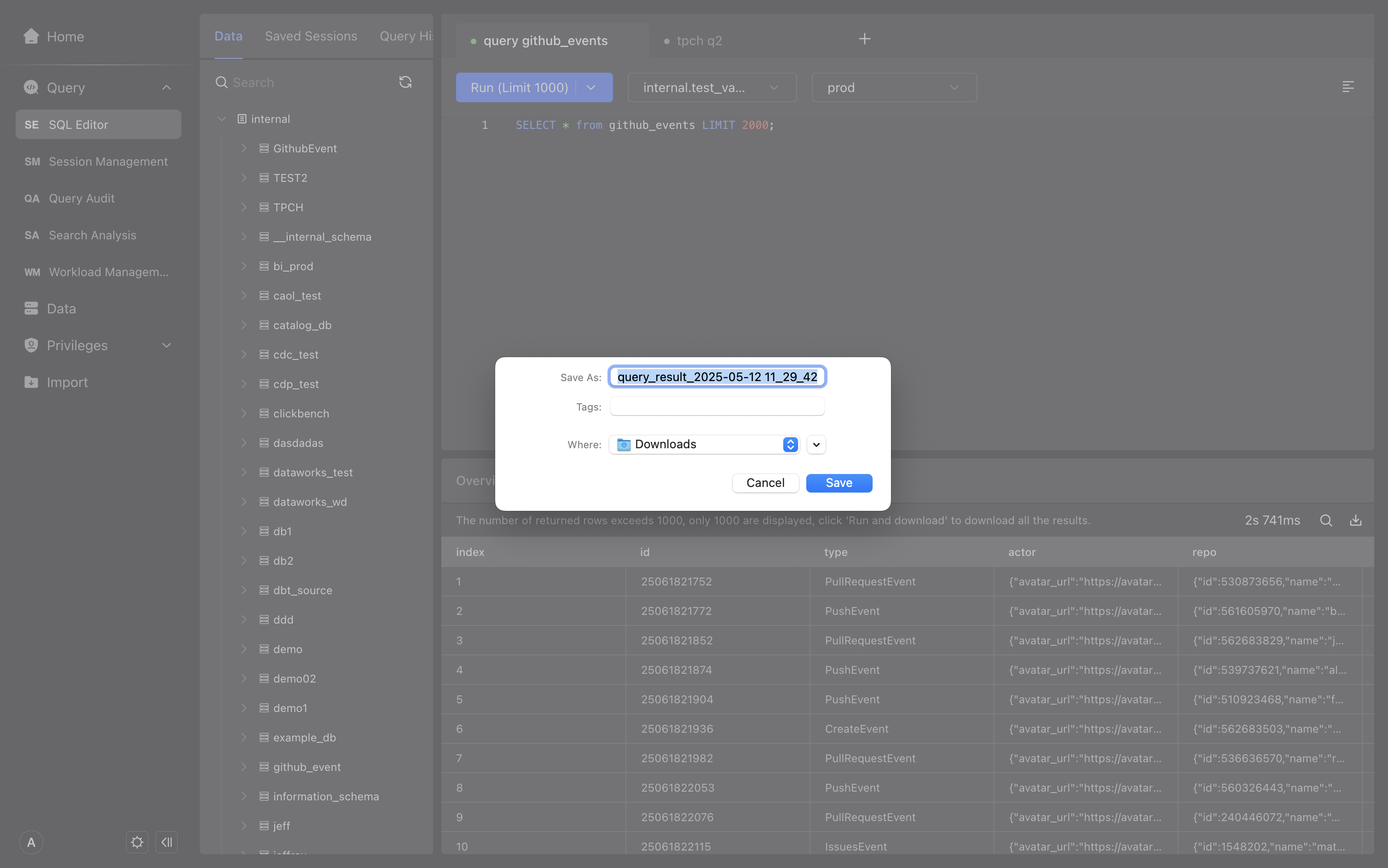This screenshot has height=868, width=1388.
Task: Click the QA Query Audit badge
Action: tap(32, 198)
